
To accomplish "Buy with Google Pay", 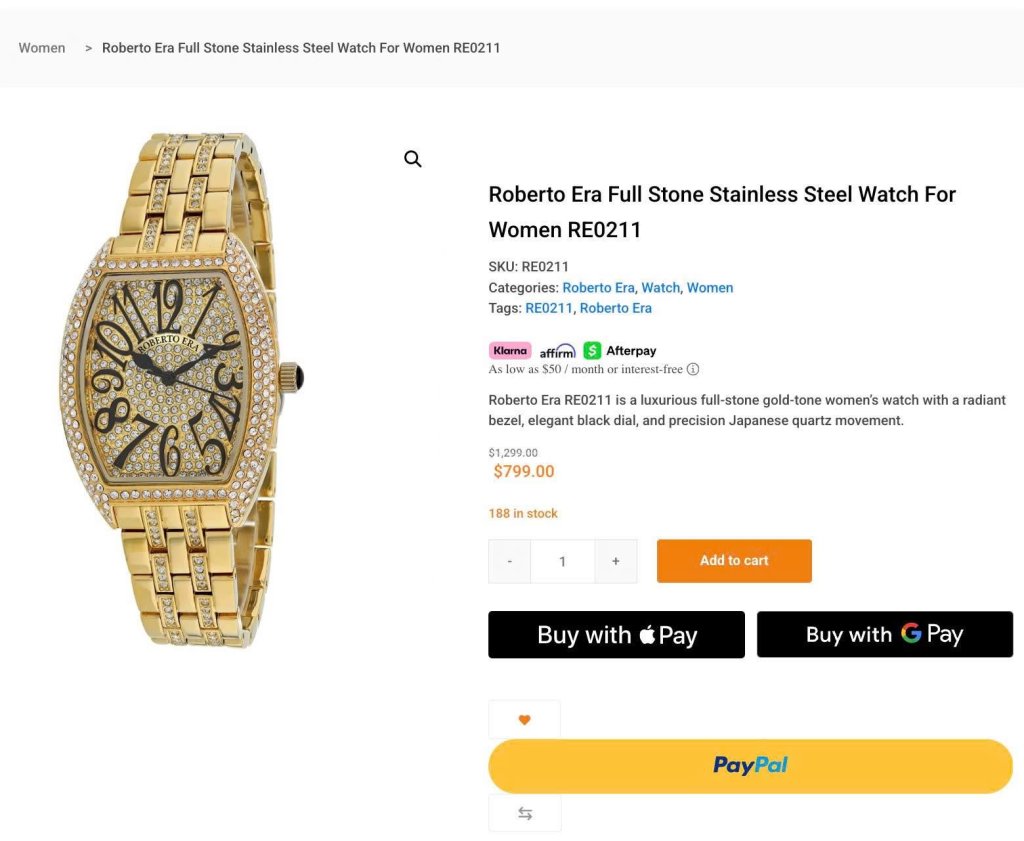I will pos(885,634).
